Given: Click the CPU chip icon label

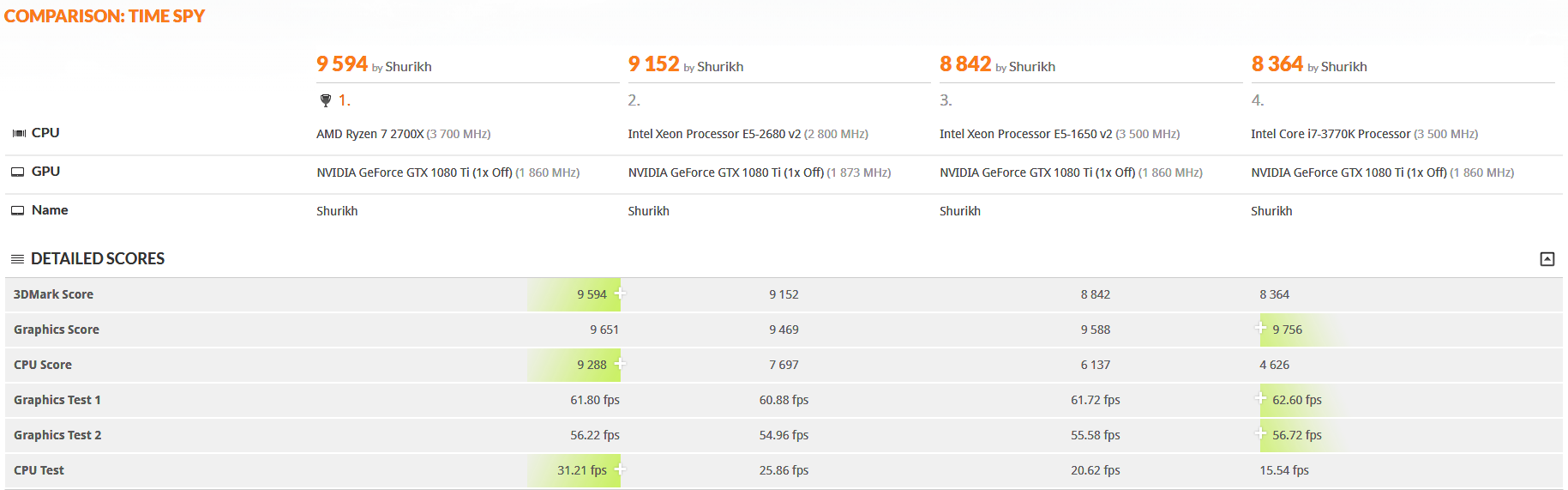Looking at the screenshot, I should (x=19, y=133).
